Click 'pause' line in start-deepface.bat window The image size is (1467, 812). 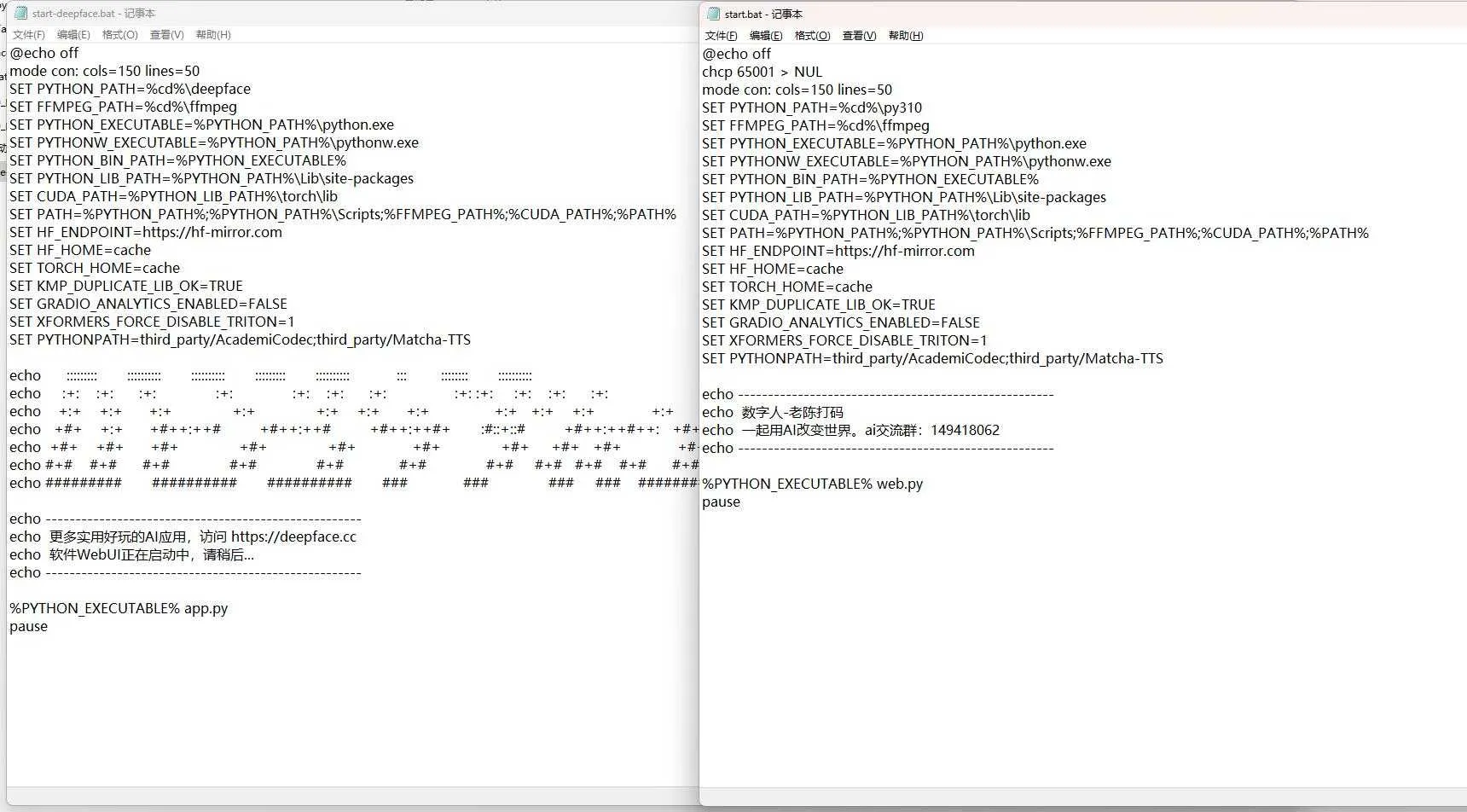click(x=28, y=626)
